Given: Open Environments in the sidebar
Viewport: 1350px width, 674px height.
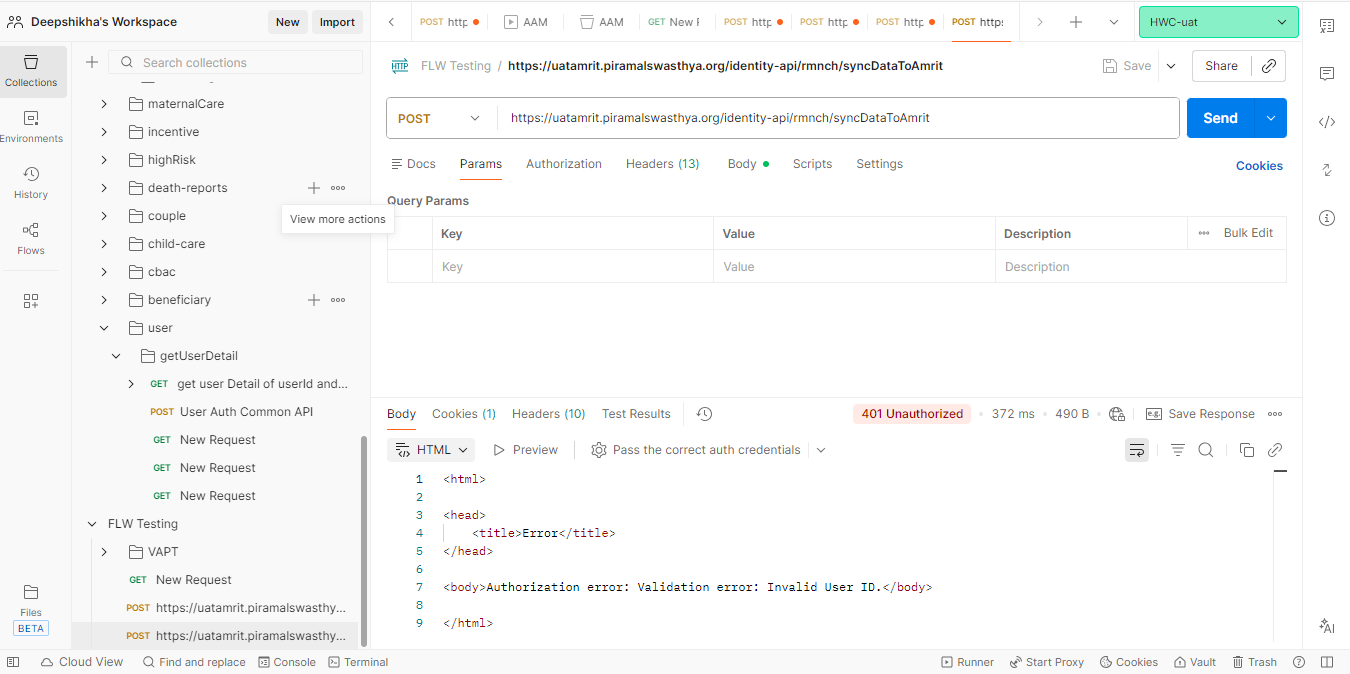Looking at the screenshot, I should 31,126.
